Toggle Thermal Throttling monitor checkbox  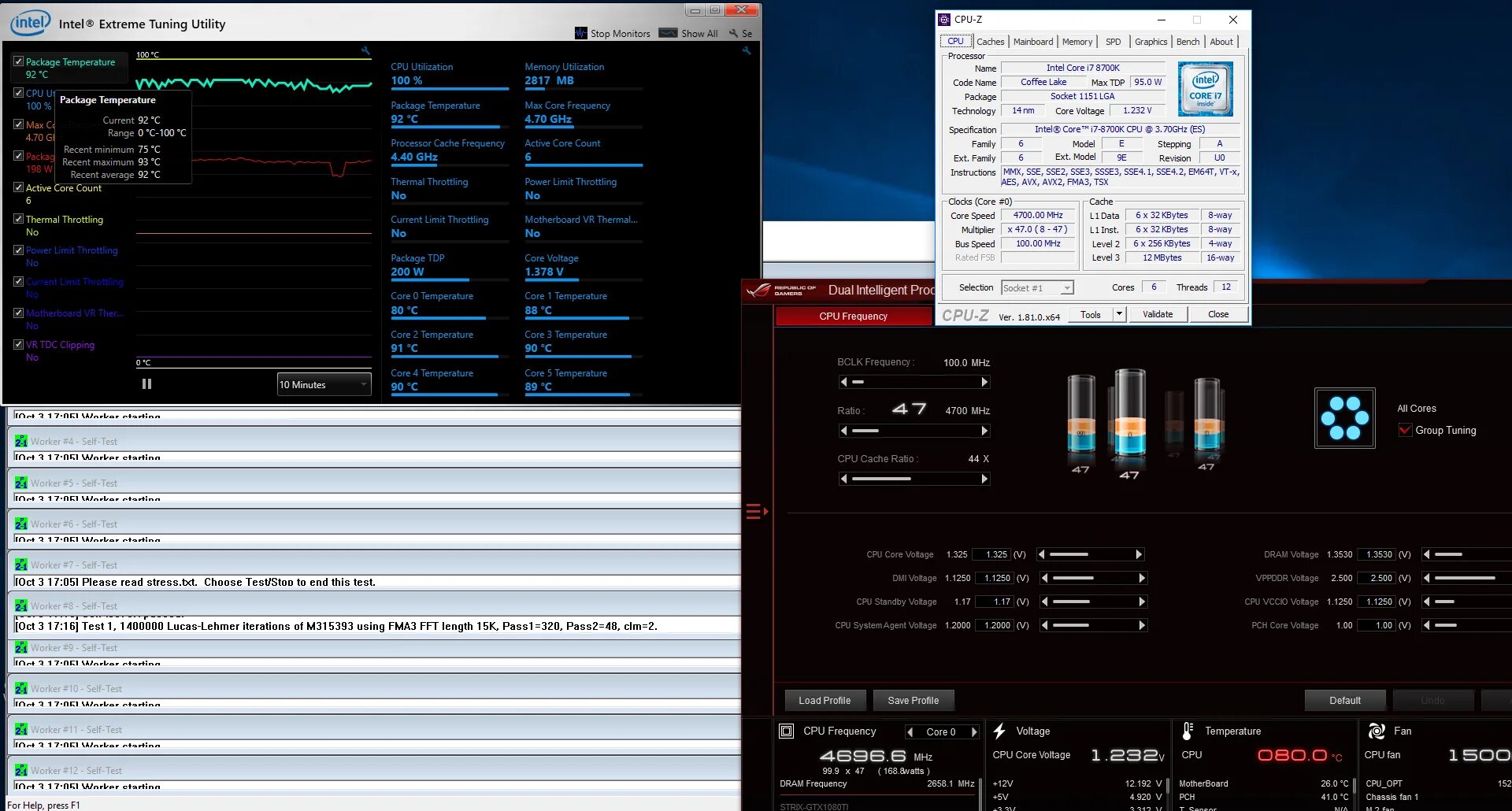point(18,219)
